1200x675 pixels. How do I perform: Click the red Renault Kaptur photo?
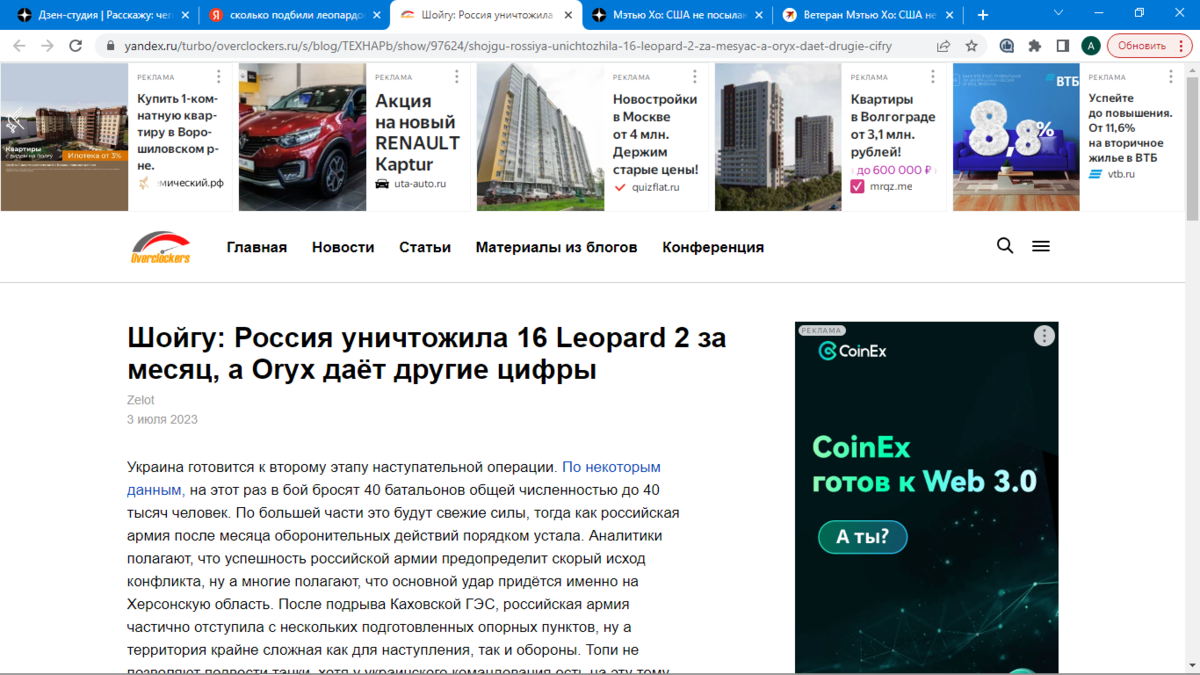tap(303, 137)
